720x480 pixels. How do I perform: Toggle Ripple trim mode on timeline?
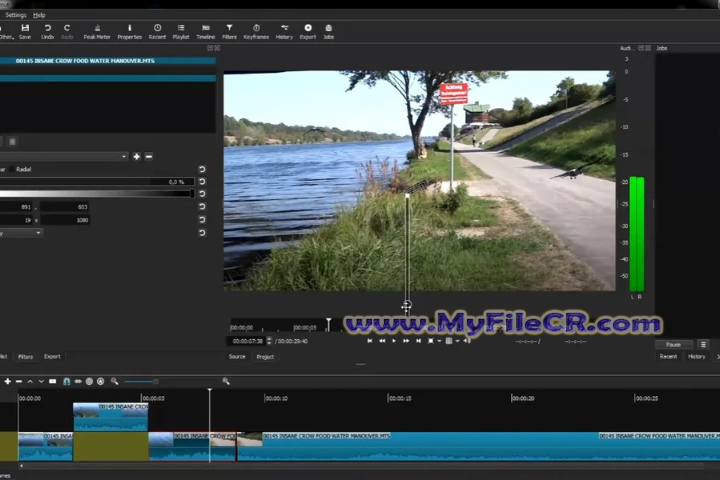coord(89,381)
